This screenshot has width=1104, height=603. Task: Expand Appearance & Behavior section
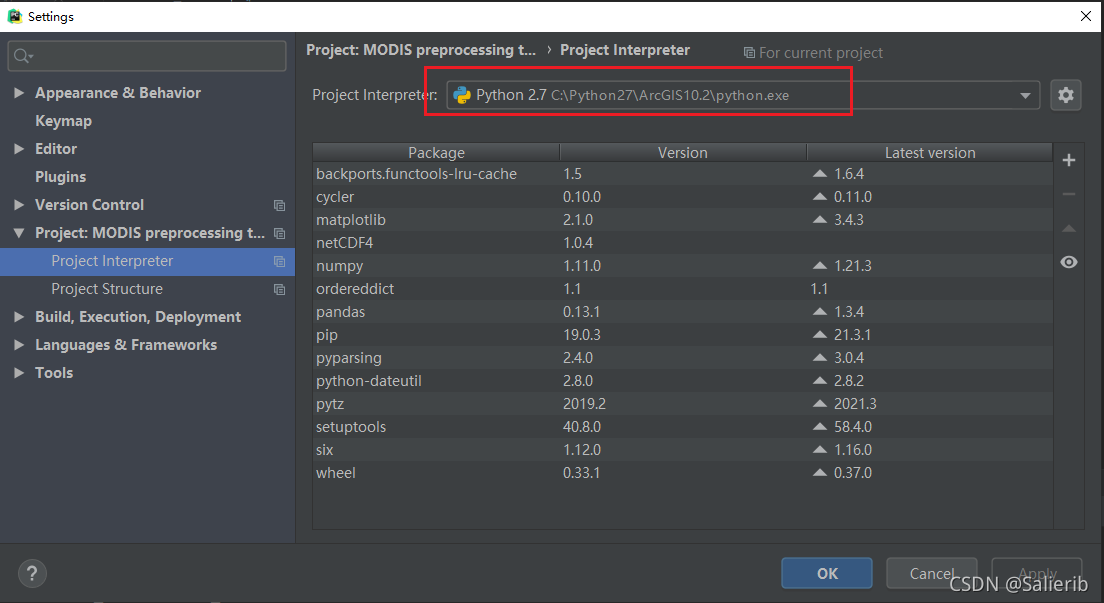pos(19,93)
